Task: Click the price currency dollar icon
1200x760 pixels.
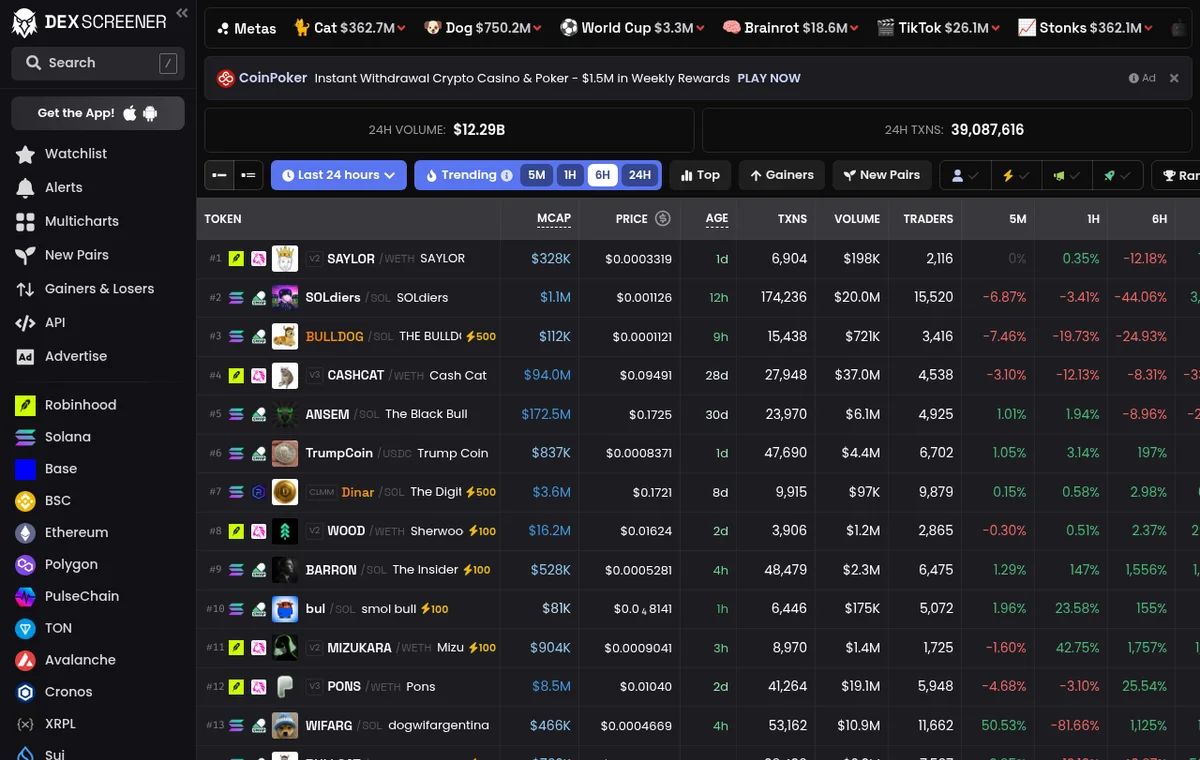Action: [x=662, y=218]
